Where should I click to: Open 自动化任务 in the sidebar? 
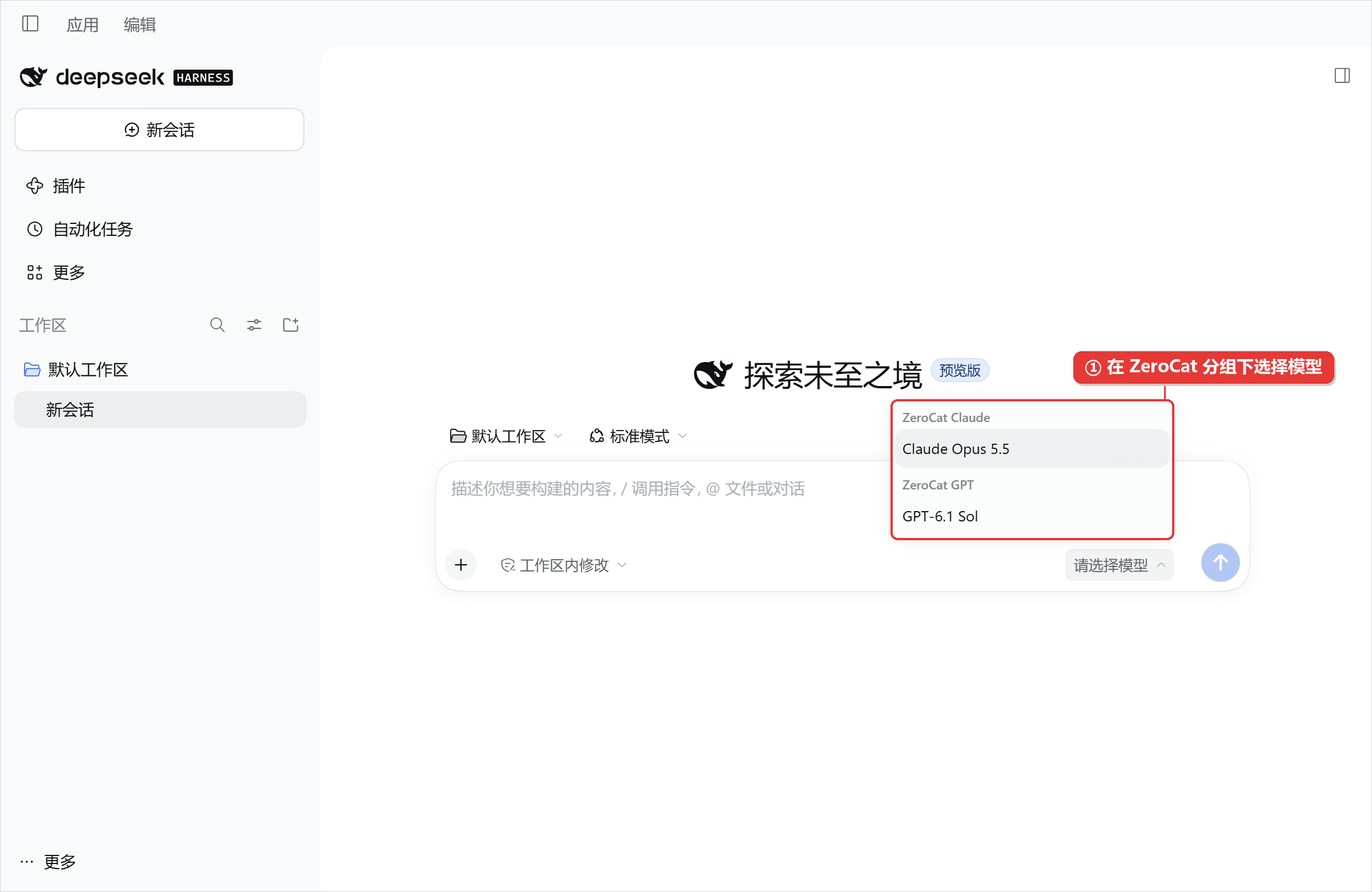click(79, 230)
